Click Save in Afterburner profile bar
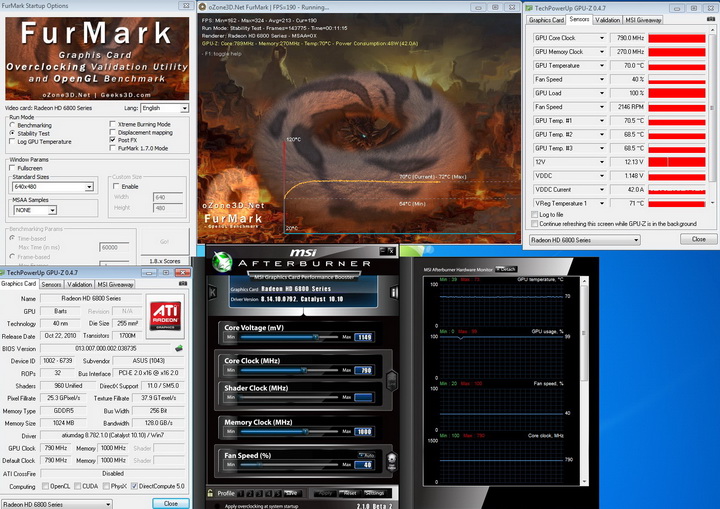This screenshot has width=720, height=509. 291,493
